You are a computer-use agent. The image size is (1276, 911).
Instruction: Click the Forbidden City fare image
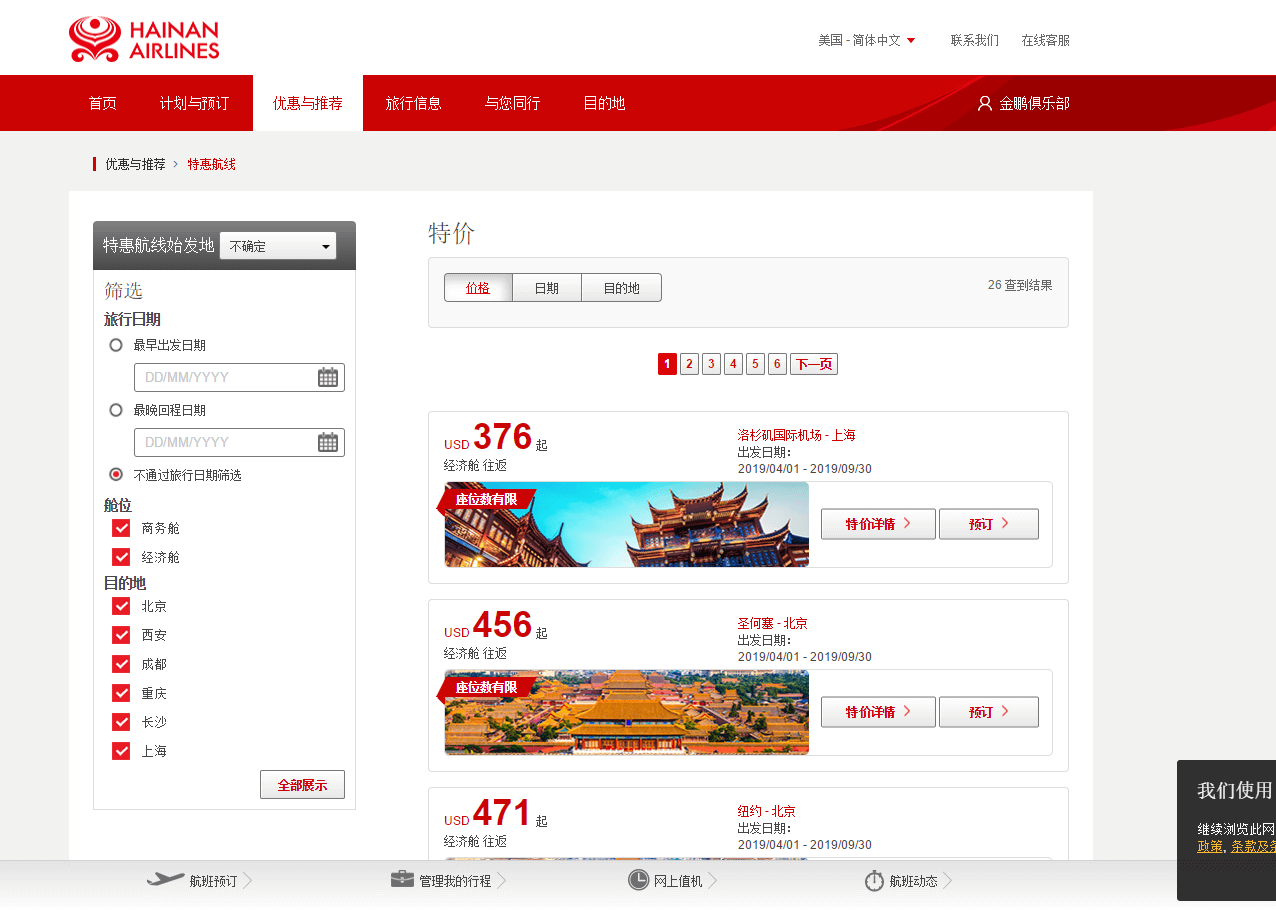click(x=627, y=713)
